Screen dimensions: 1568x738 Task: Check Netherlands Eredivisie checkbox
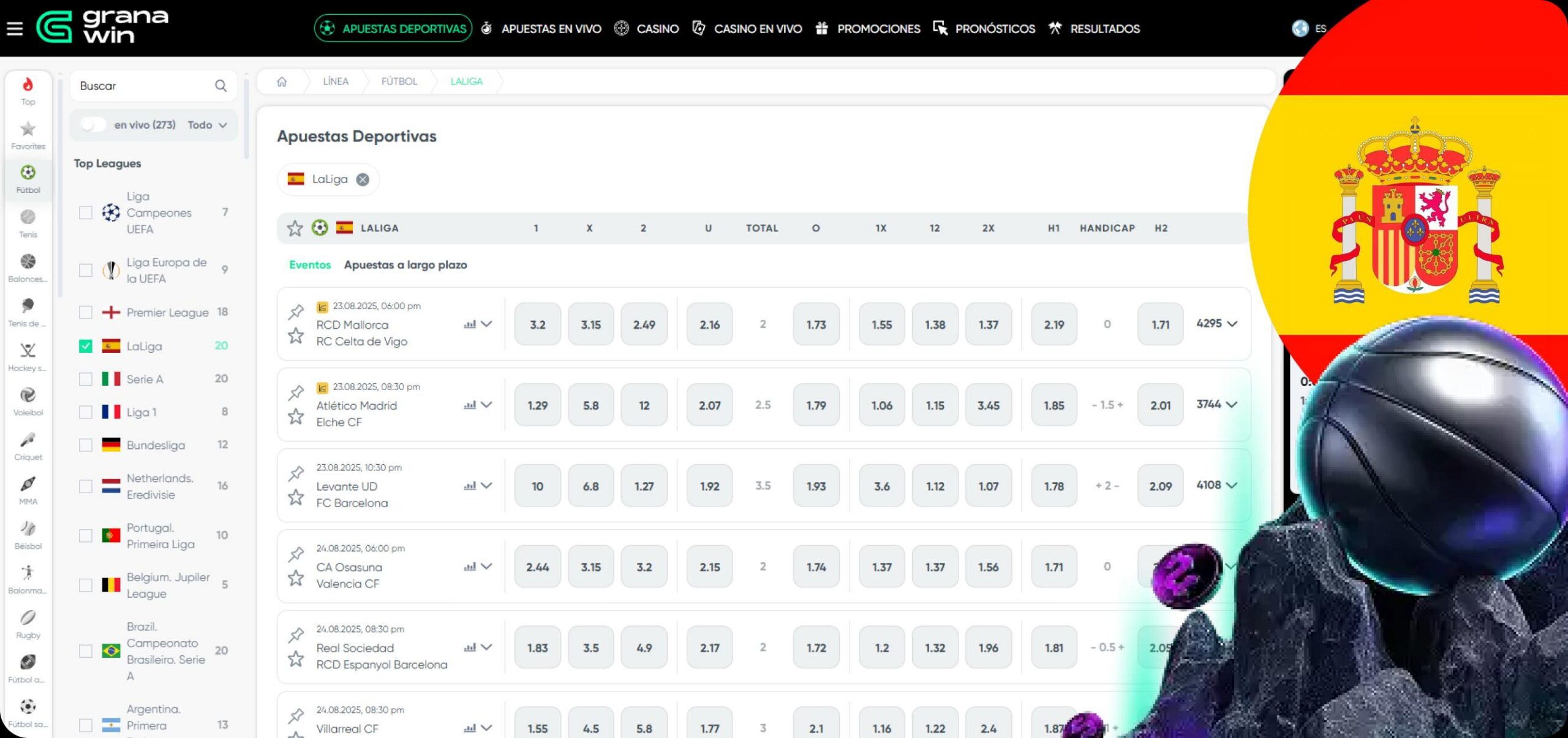tap(86, 486)
